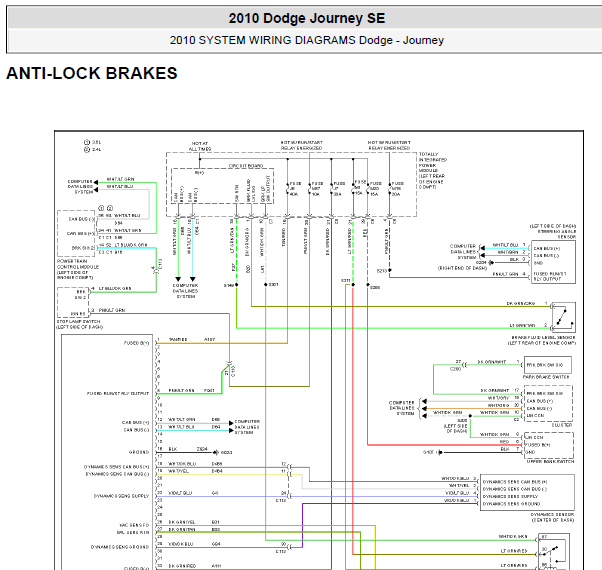Click the "BRAKE FLUID LEVEL SENSOR" label
The image size is (602, 570).
[x=543, y=337]
